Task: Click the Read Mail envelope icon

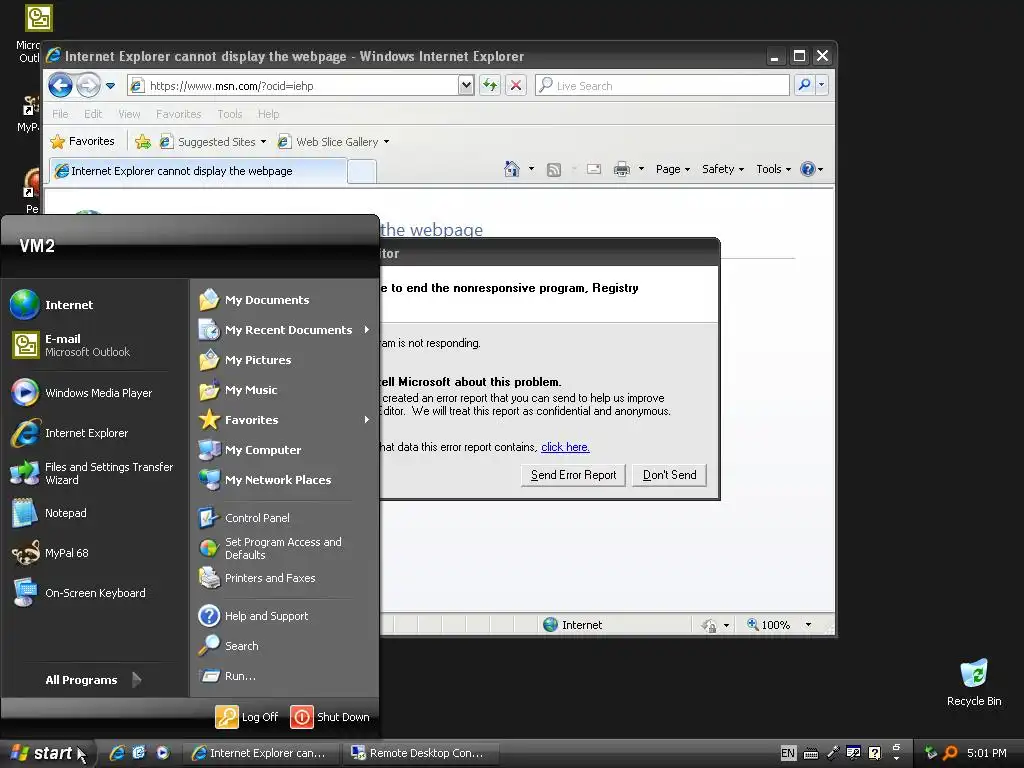Action: pyautogui.click(x=594, y=169)
